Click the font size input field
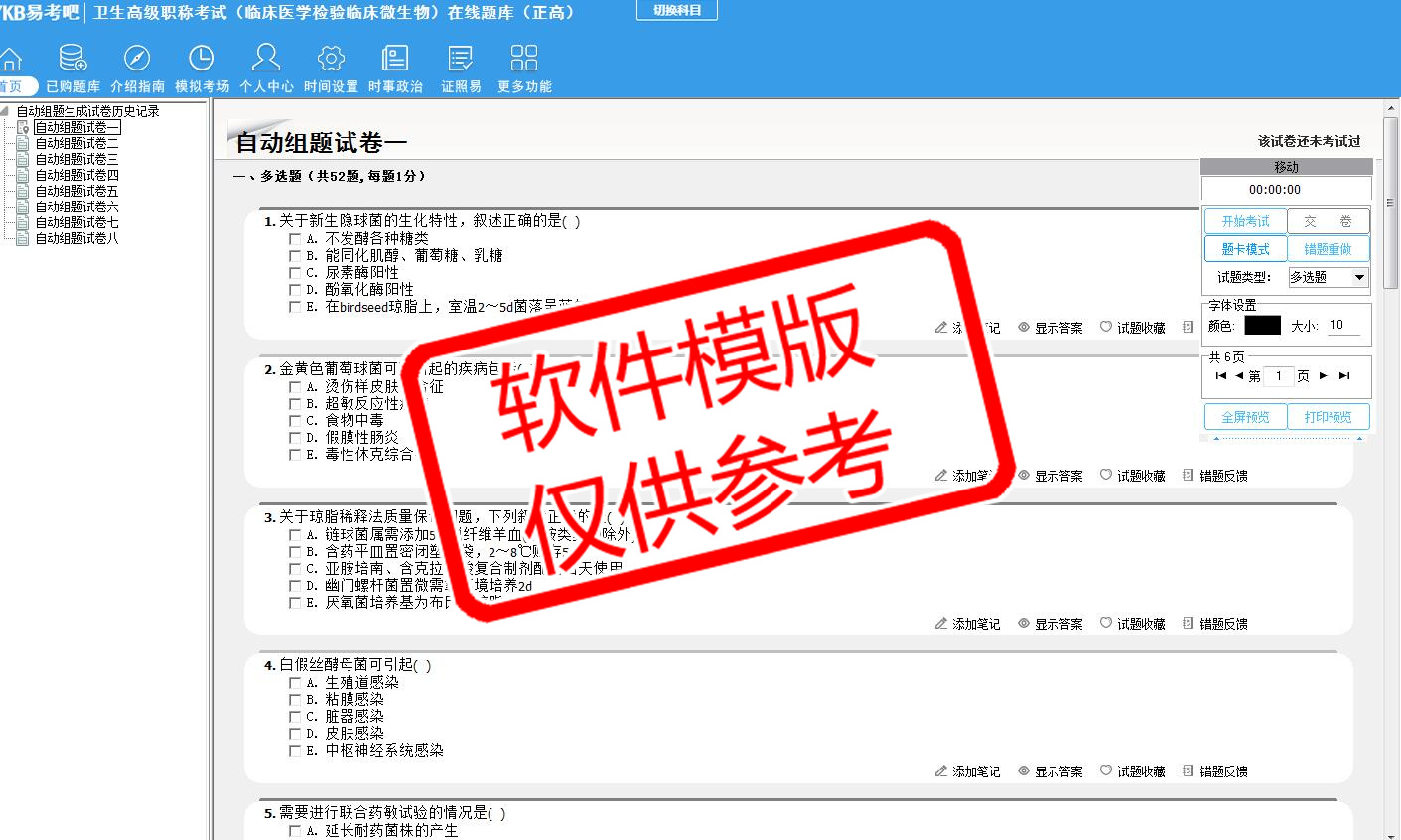This screenshot has width=1401, height=840. (x=1343, y=325)
